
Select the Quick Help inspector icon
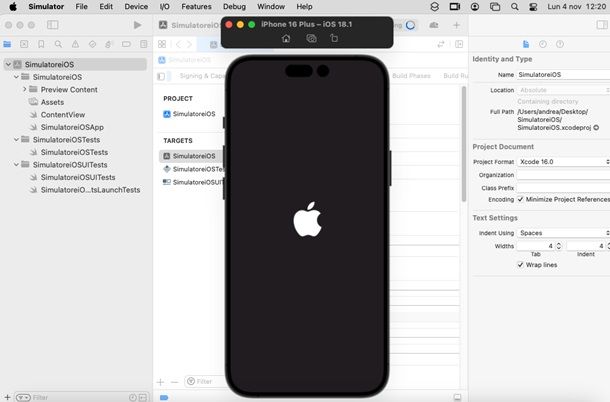click(560, 44)
